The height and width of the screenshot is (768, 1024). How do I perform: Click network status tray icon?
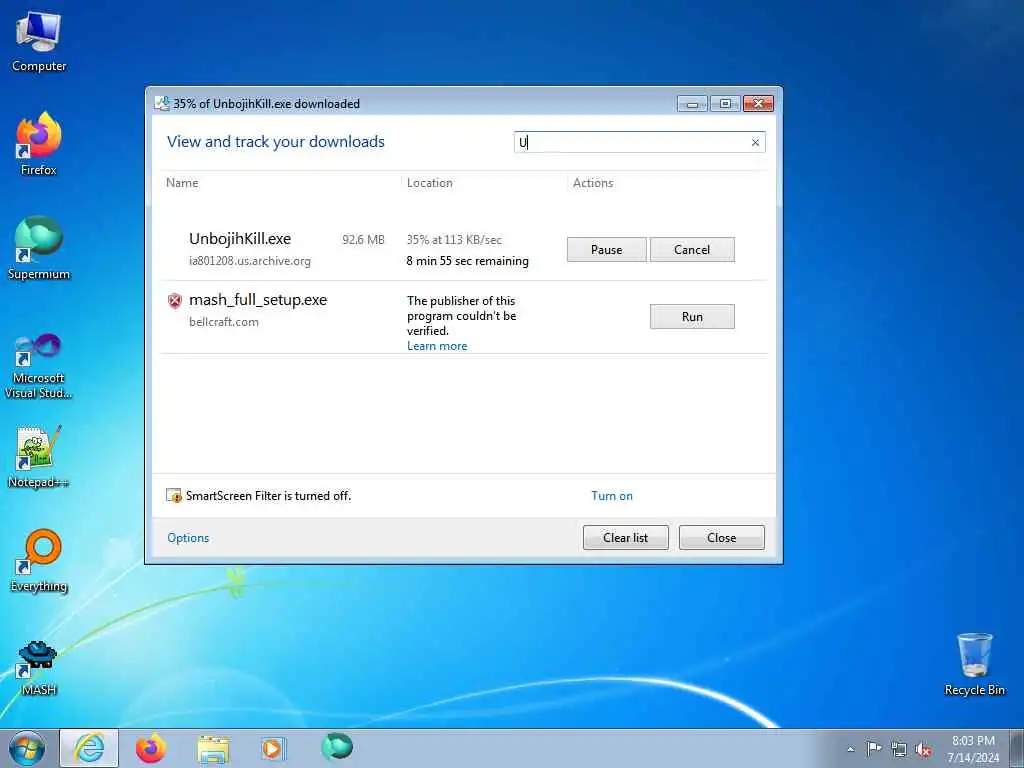click(x=899, y=749)
